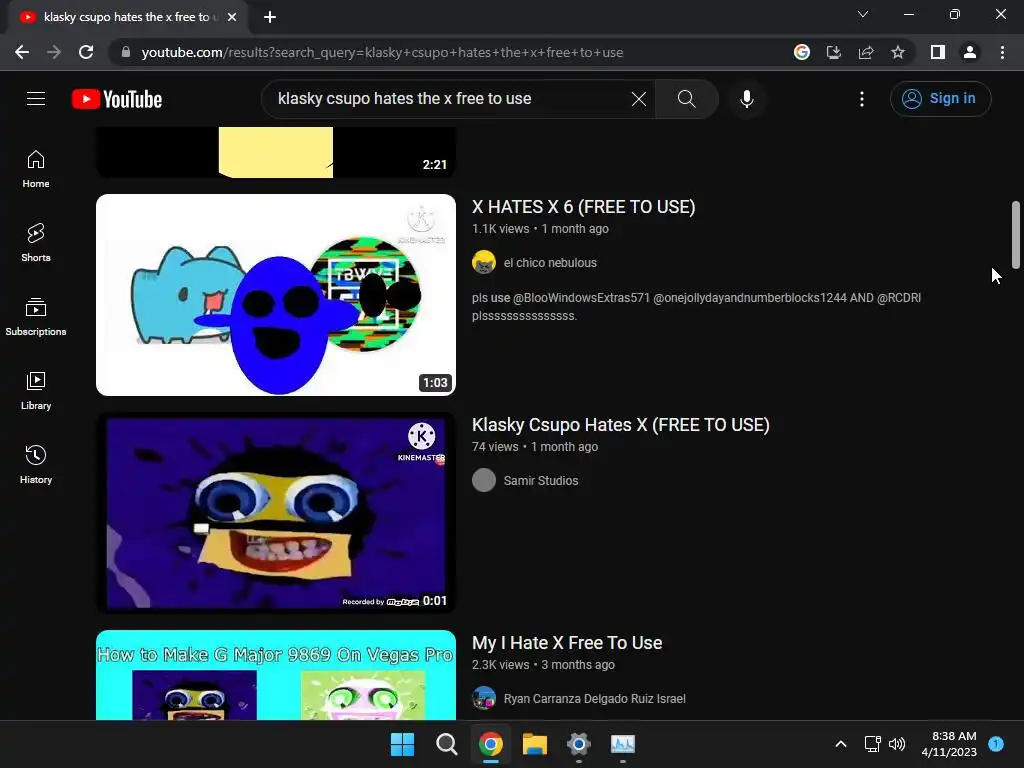
Task: Open network status tray icon
Action: coord(872,744)
